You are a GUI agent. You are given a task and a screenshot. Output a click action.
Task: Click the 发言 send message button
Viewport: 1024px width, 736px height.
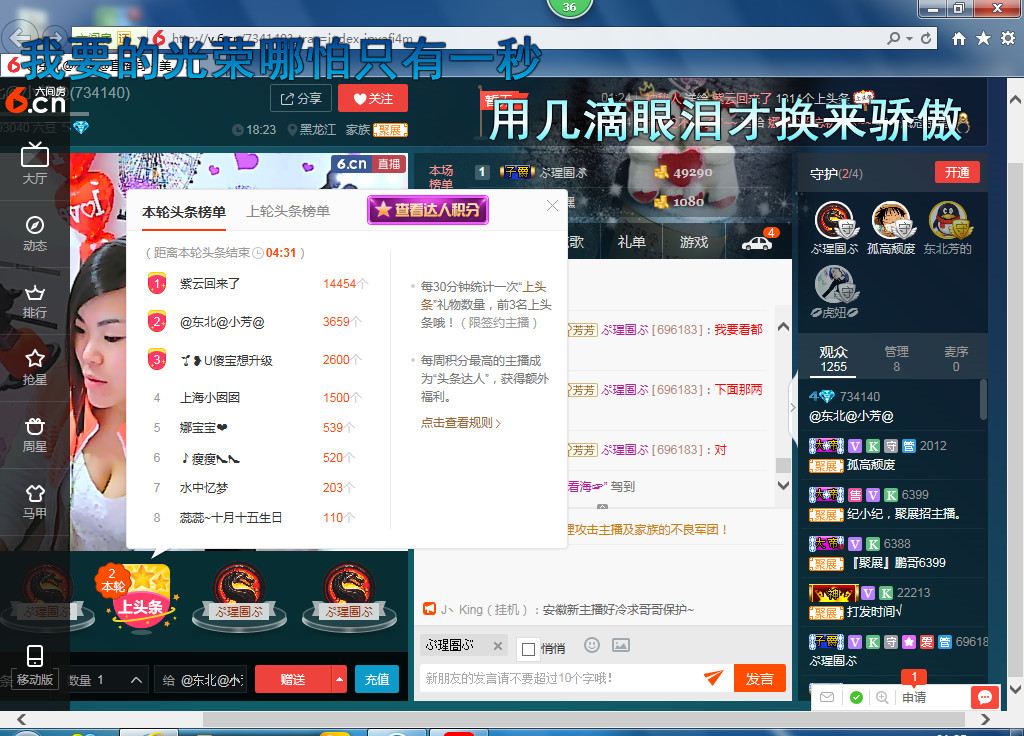coord(760,679)
